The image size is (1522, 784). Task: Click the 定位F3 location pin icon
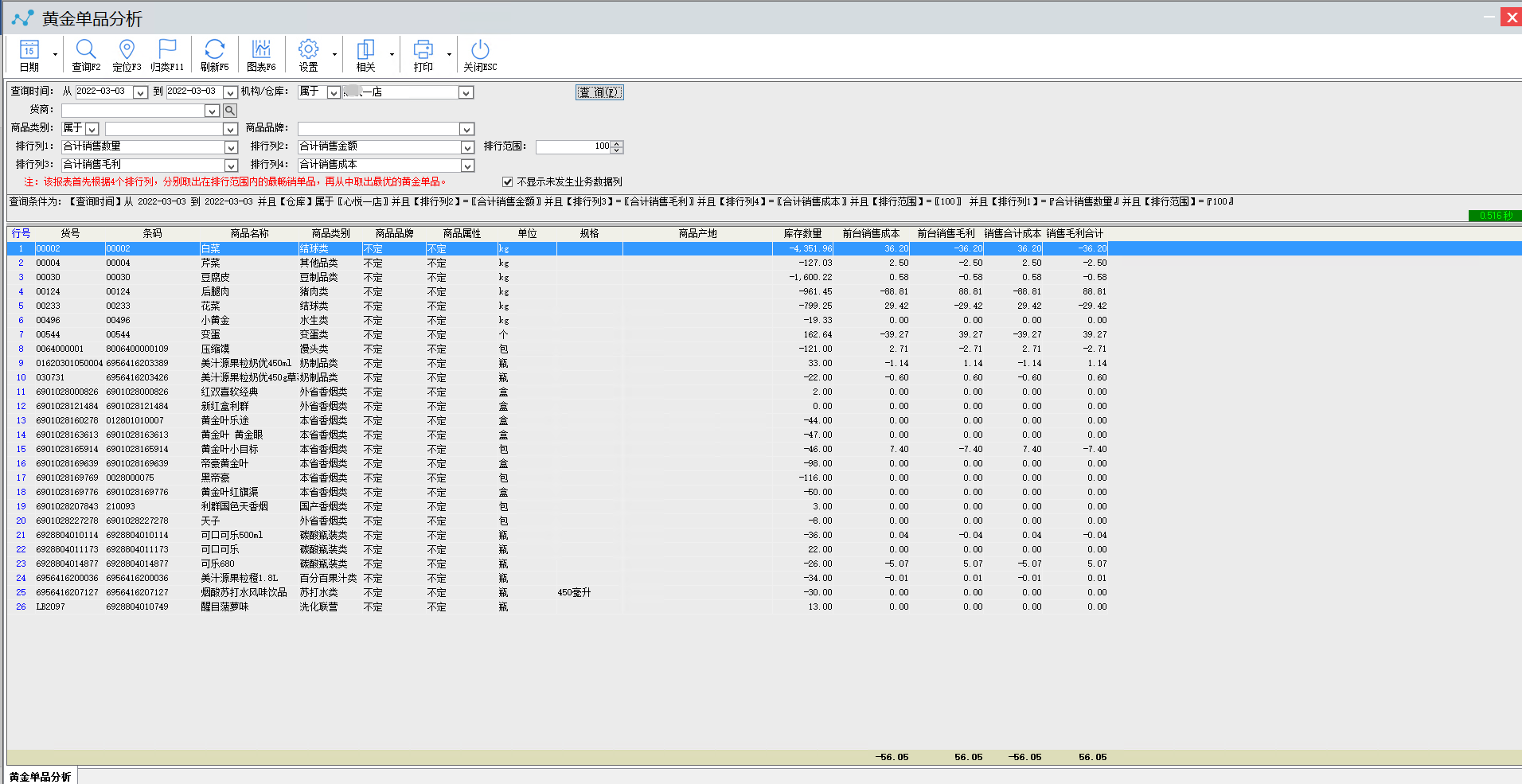(x=127, y=54)
